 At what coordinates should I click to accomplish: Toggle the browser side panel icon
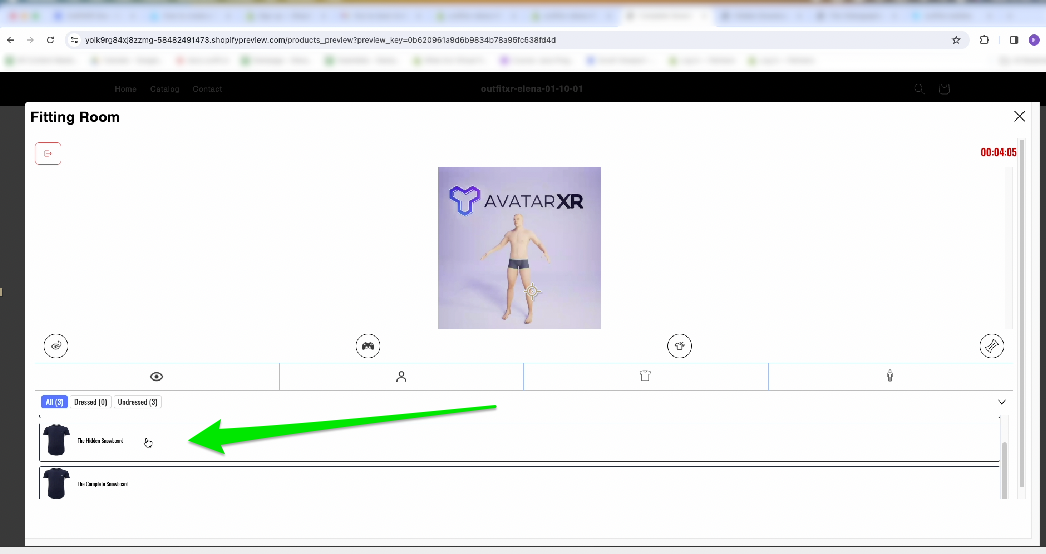pos(1013,40)
